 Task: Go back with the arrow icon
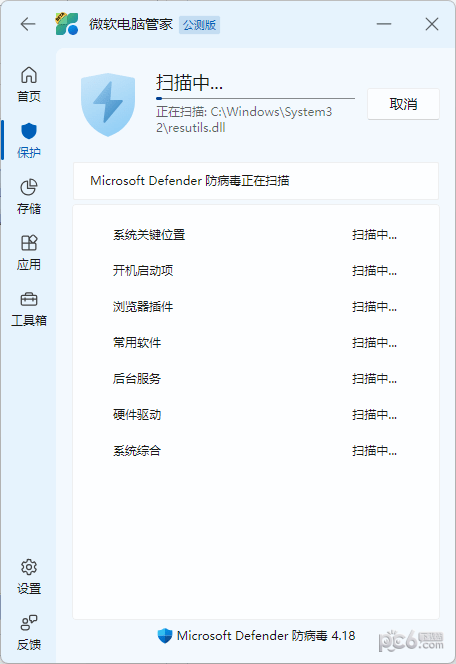28,24
